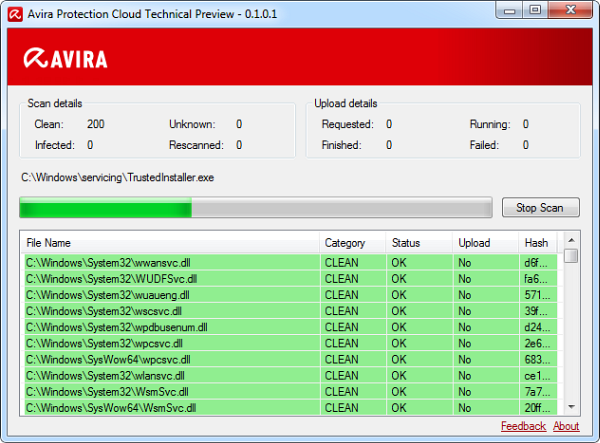The height and width of the screenshot is (443, 600).
Task: Select the System32\wpcsvc.dll row
Action: [291, 343]
